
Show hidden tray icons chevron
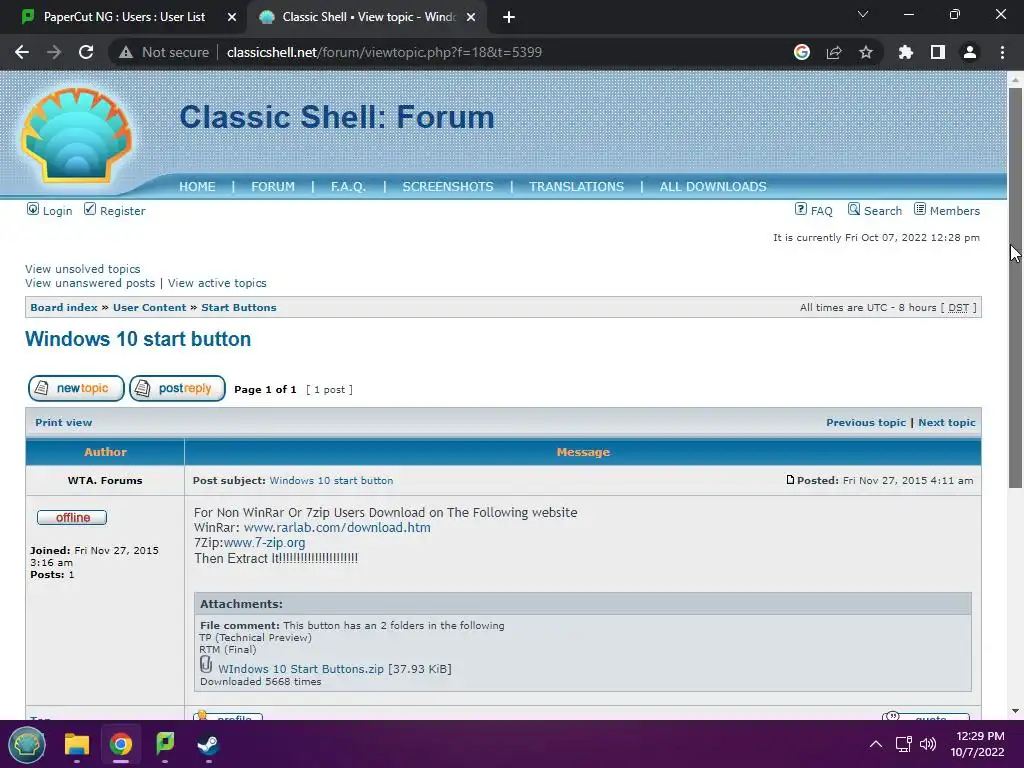[876, 744]
